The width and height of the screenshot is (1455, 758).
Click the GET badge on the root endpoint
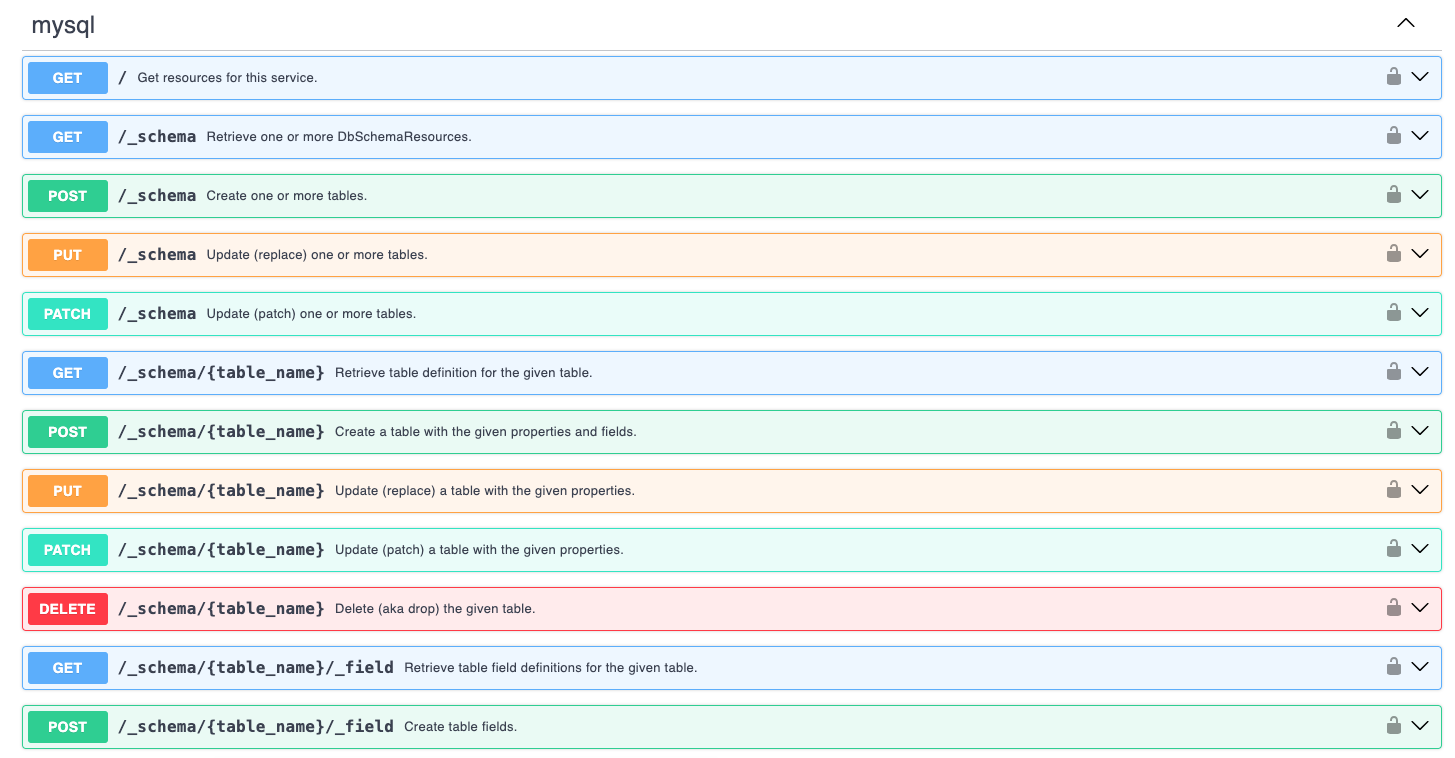click(67, 77)
